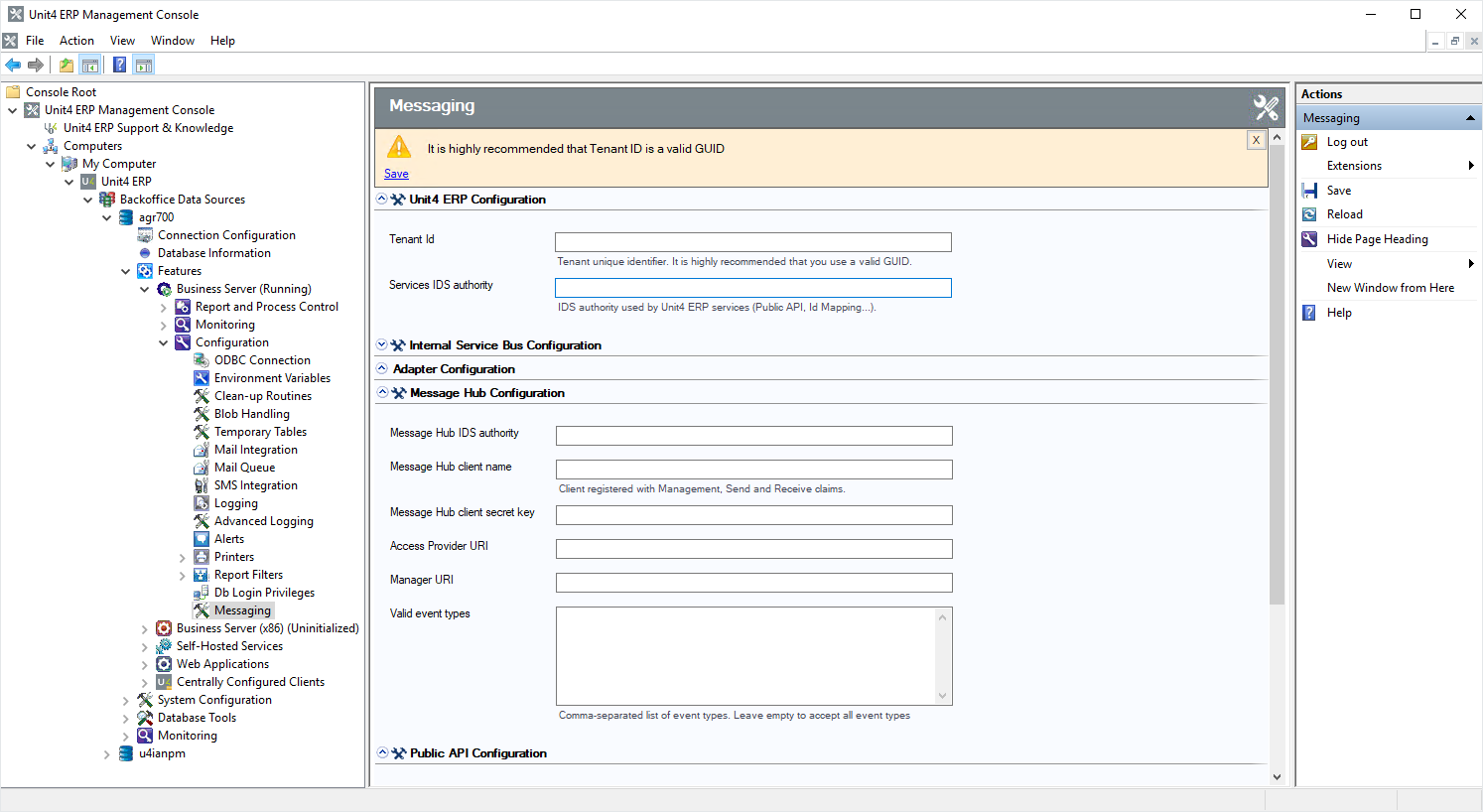The height and width of the screenshot is (812, 1483).
Task: Open the Alerts icon
Action: click(202, 539)
